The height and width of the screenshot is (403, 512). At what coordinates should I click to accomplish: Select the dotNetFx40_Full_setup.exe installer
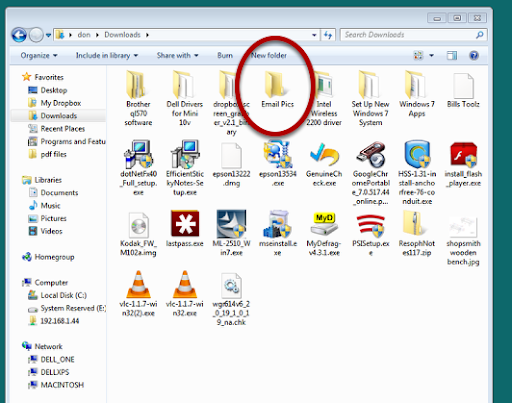[x=138, y=168]
